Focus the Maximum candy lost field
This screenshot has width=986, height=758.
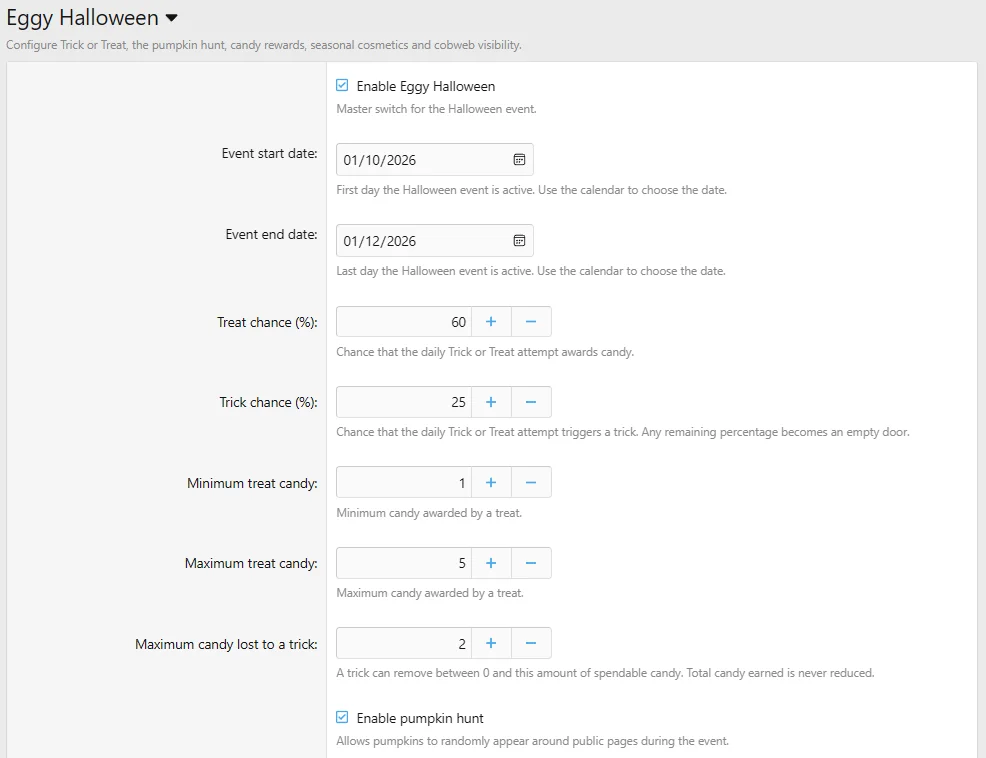[x=404, y=643]
